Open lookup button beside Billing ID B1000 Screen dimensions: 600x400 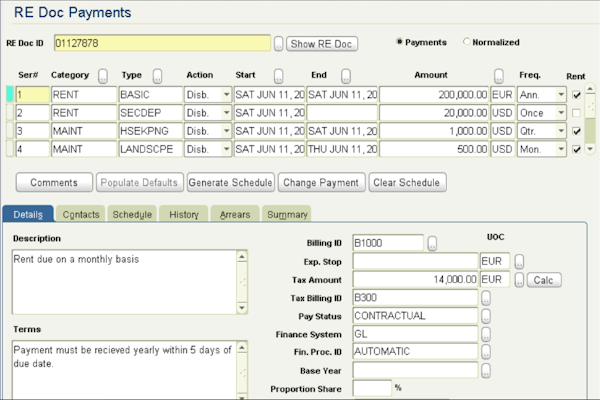[432, 243]
